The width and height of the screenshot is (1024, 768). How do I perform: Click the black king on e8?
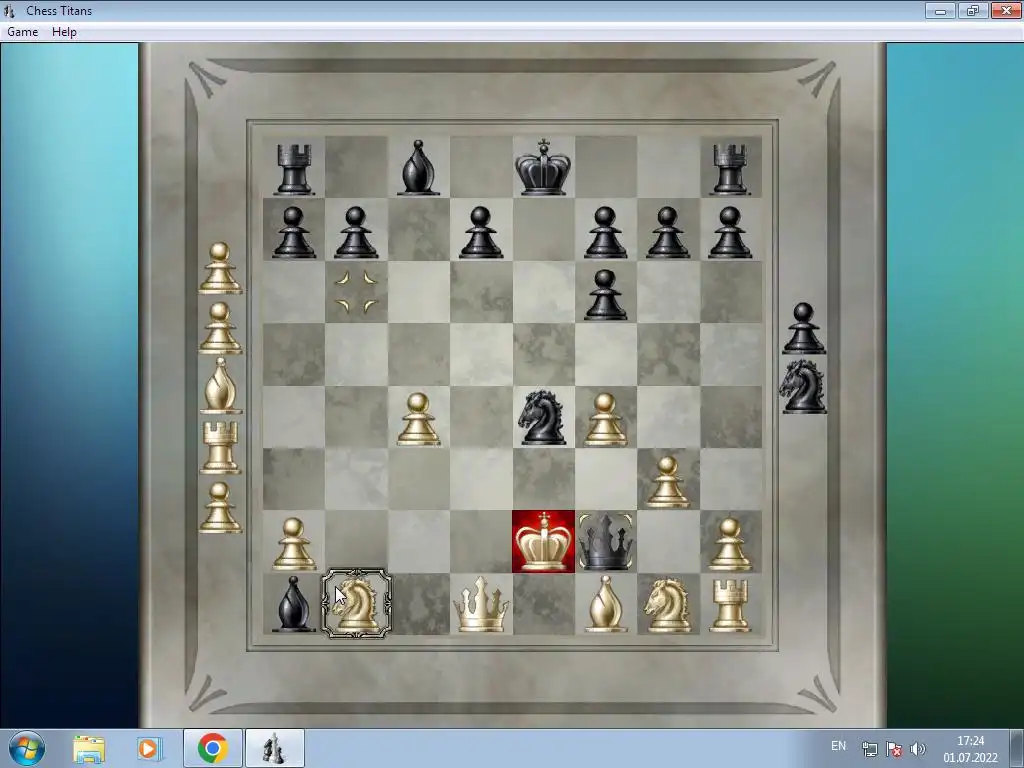click(x=543, y=167)
